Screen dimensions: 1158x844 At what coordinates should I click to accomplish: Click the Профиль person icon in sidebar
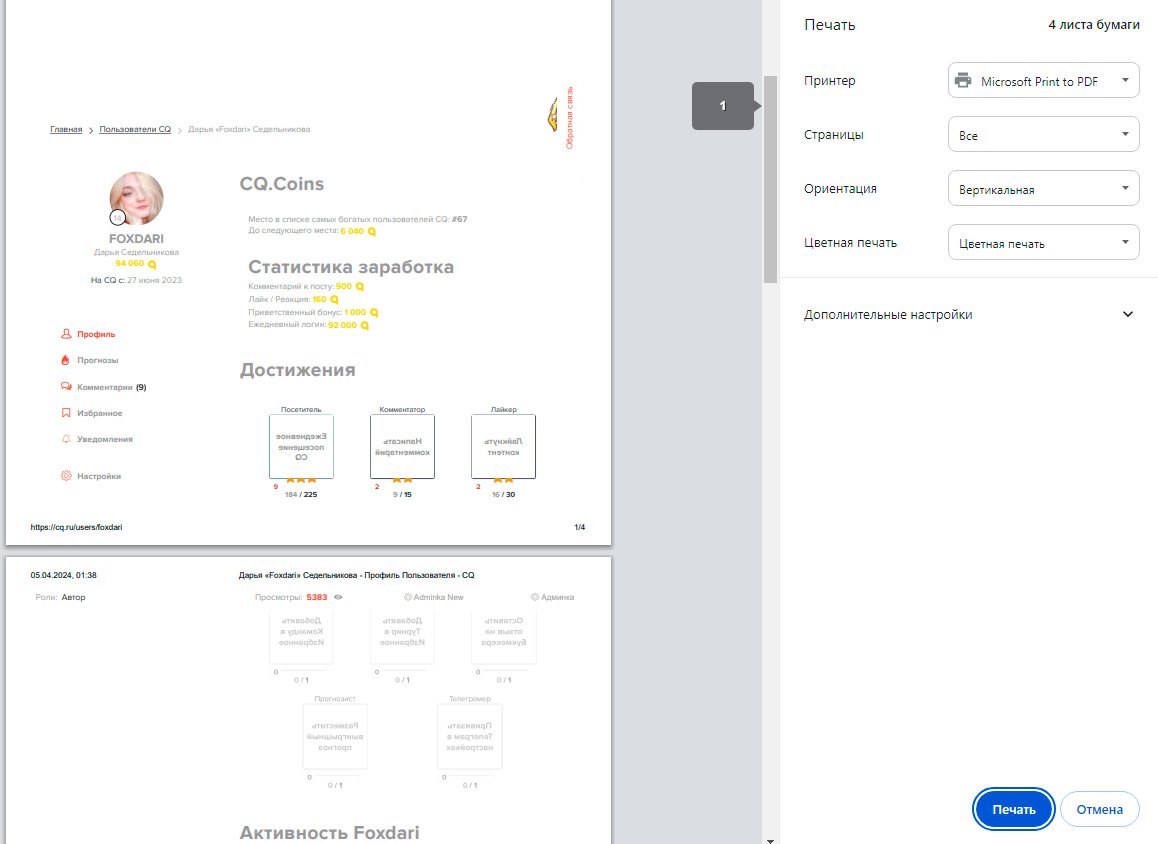66,334
